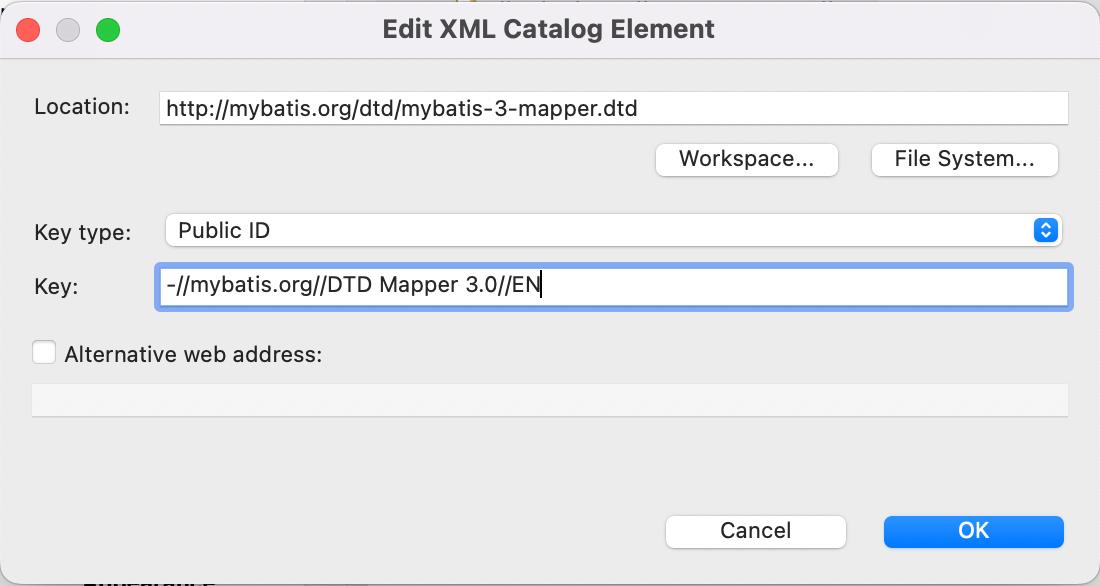
Task: Click the disabled alternative web address field
Action: pyautogui.click(x=550, y=400)
